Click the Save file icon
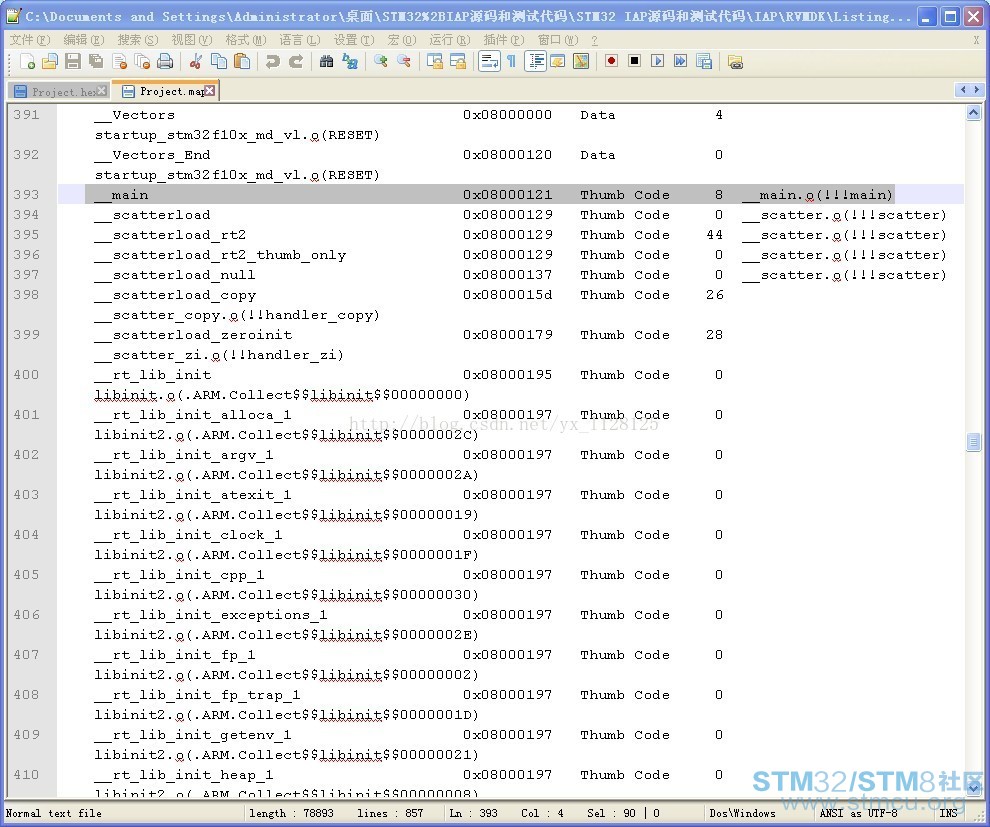This screenshot has width=990, height=827. (x=73, y=61)
